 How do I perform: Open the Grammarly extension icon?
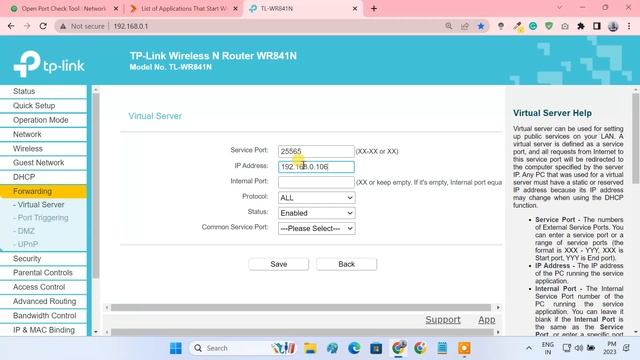pos(533,26)
